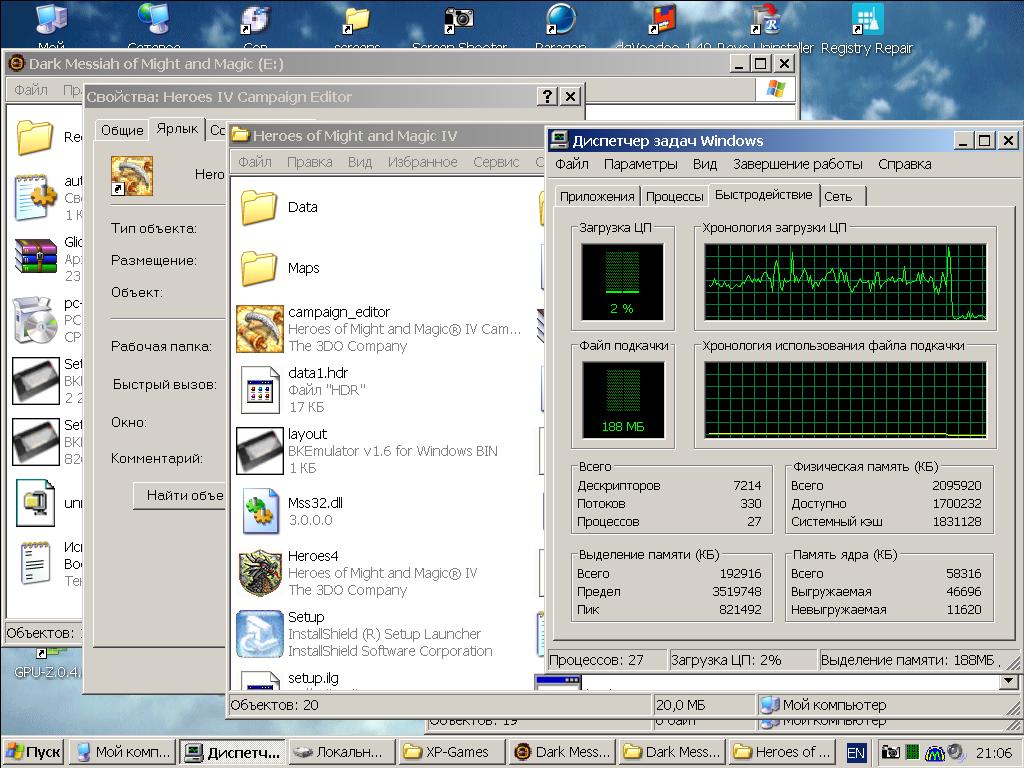
Task: Switch to the Сеть tab
Action: point(838,197)
